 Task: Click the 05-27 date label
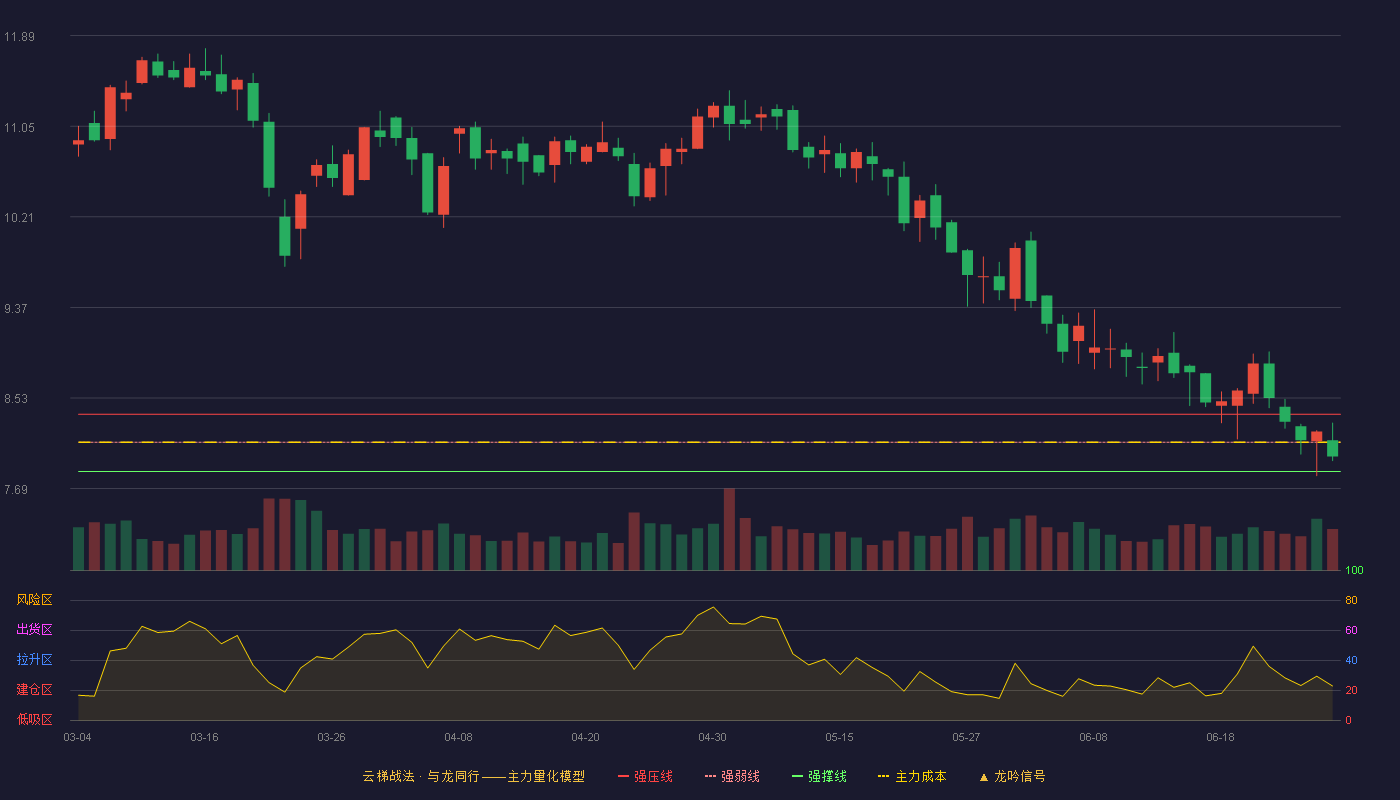pyautogui.click(x=966, y=737)
